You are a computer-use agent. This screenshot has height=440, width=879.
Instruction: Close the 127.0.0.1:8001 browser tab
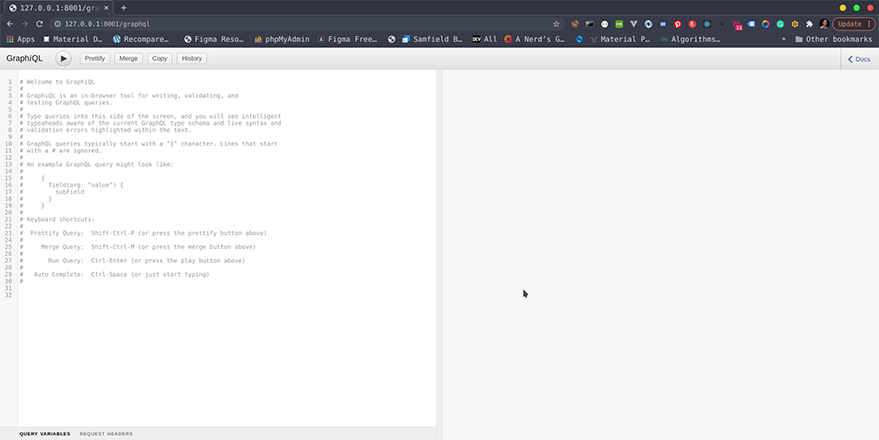tap(107, 8)
